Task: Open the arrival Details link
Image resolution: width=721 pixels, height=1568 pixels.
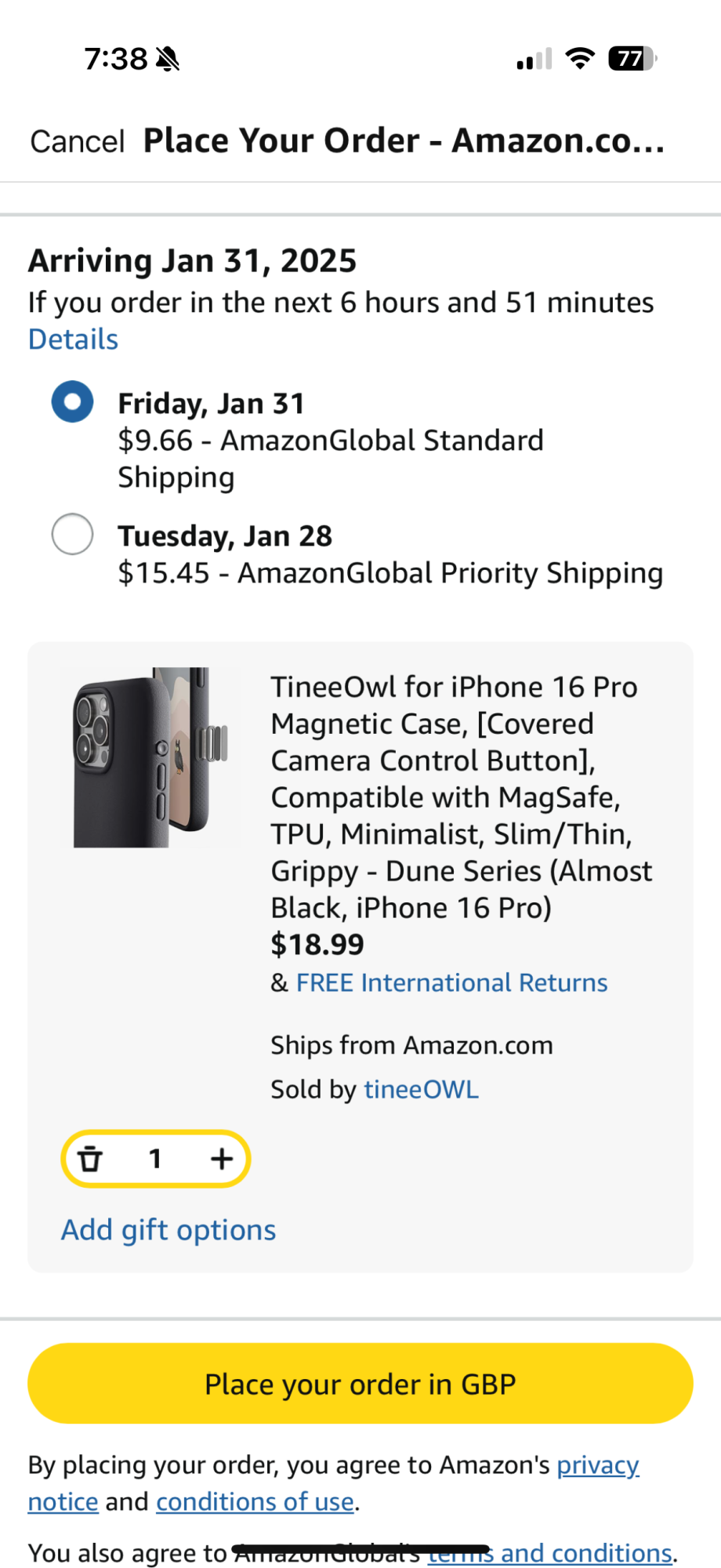Action: (73, 339)
